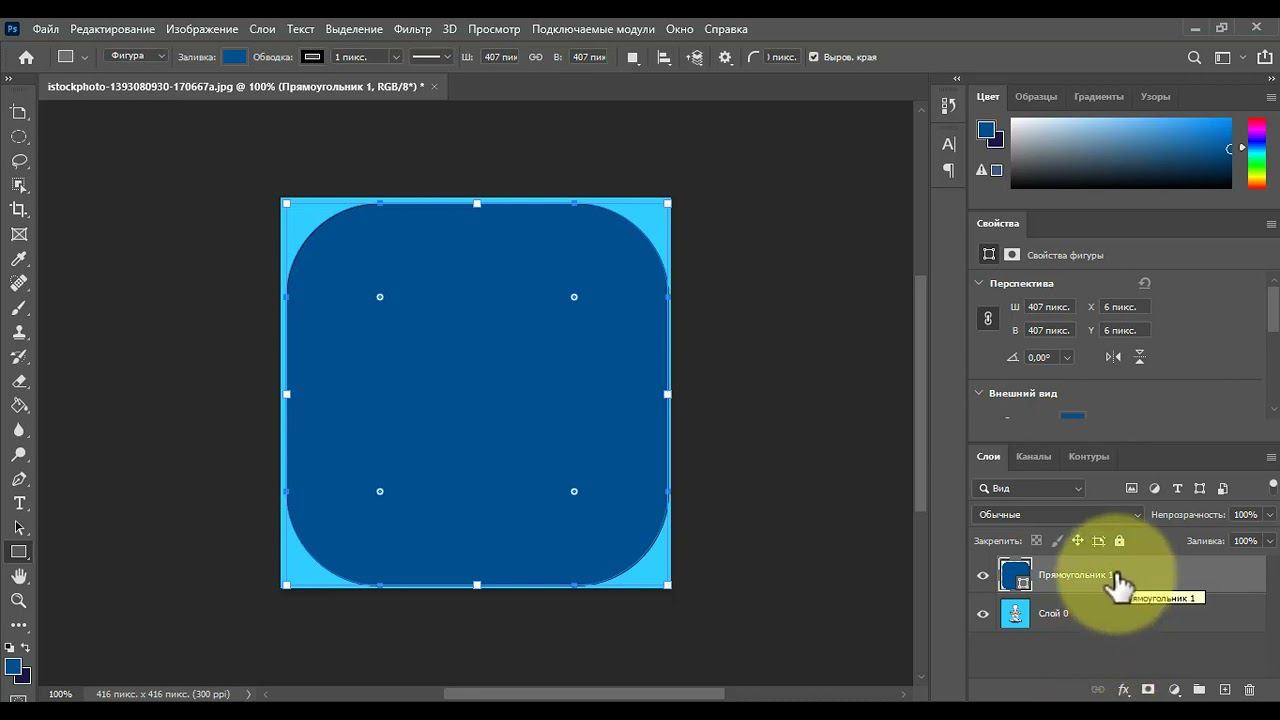The height and width of the screenshot is (720, 1280).
Task: Collapse the Перспектива section
Action: (979, 283)
